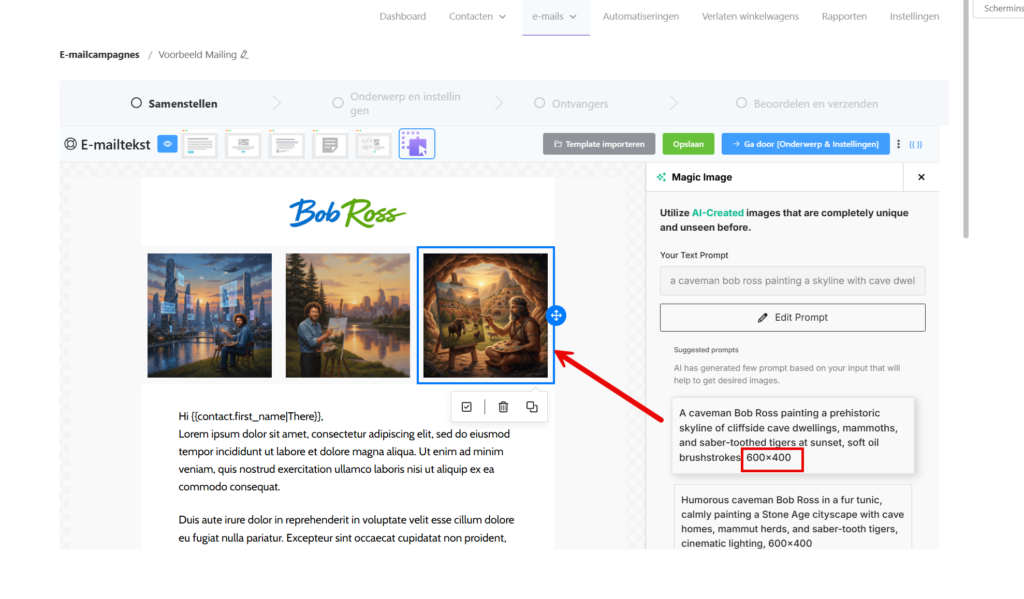This screenshot has width=1024, height=599.
Task: Click the select checkbox icon below image
Action: pyautogui.click(x=466, y=407)
